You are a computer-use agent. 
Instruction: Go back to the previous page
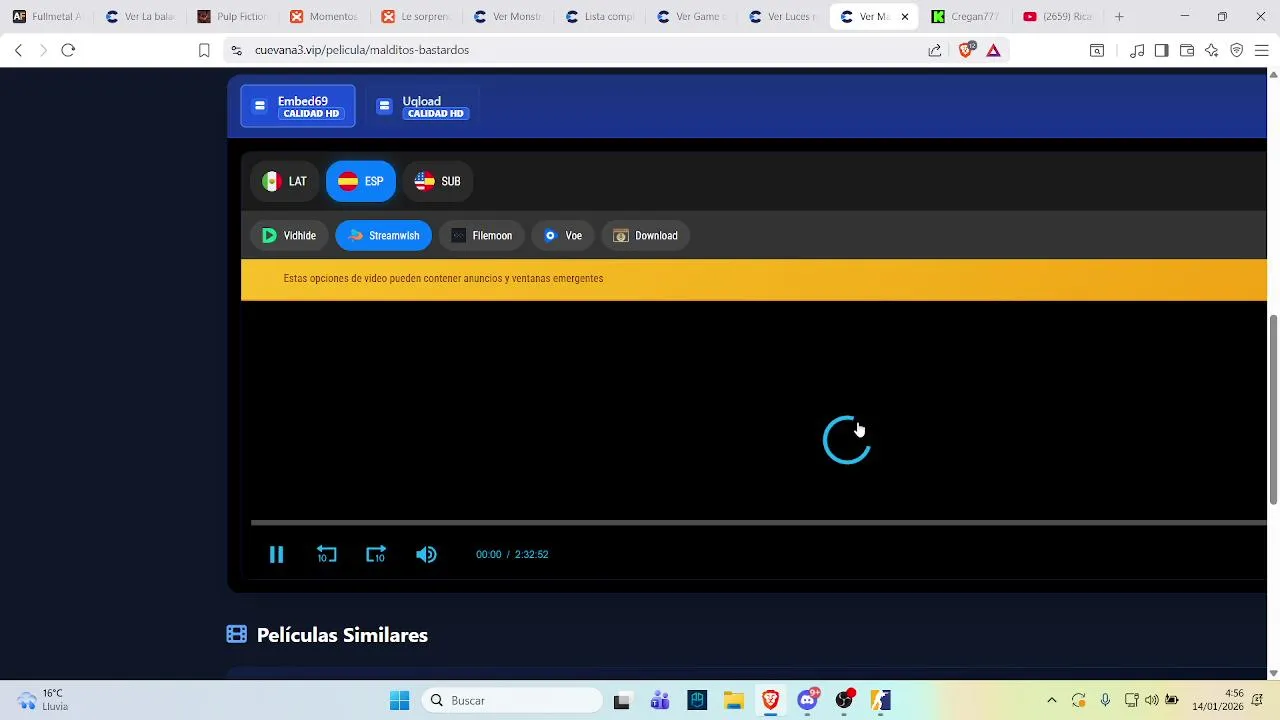click(x=18, y=50)
